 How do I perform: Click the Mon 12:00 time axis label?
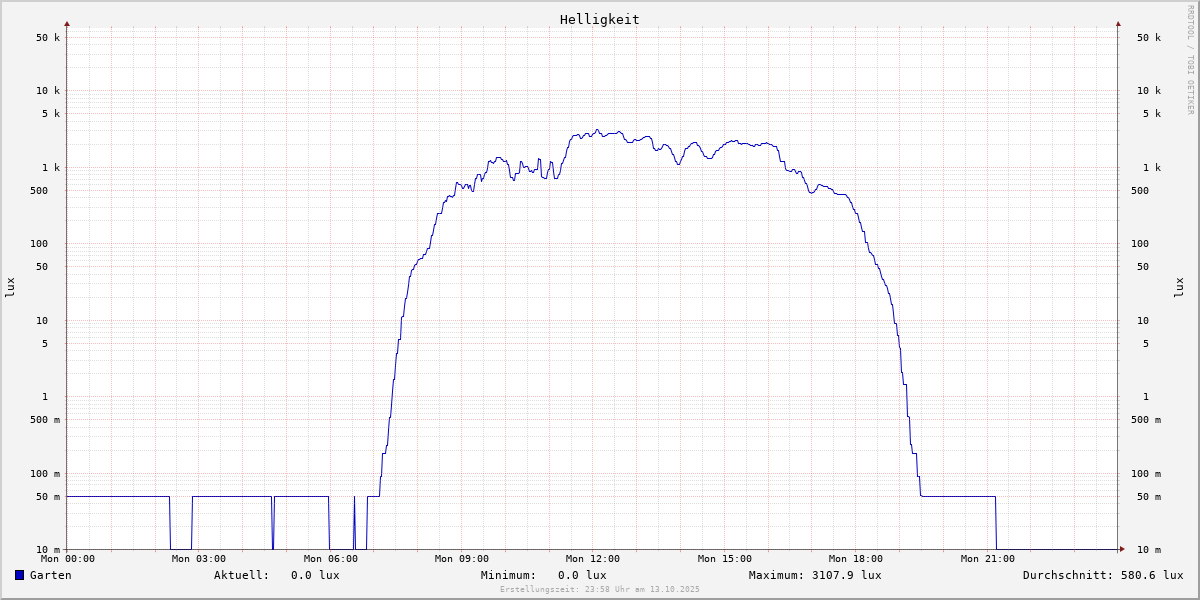coord(593,559)
